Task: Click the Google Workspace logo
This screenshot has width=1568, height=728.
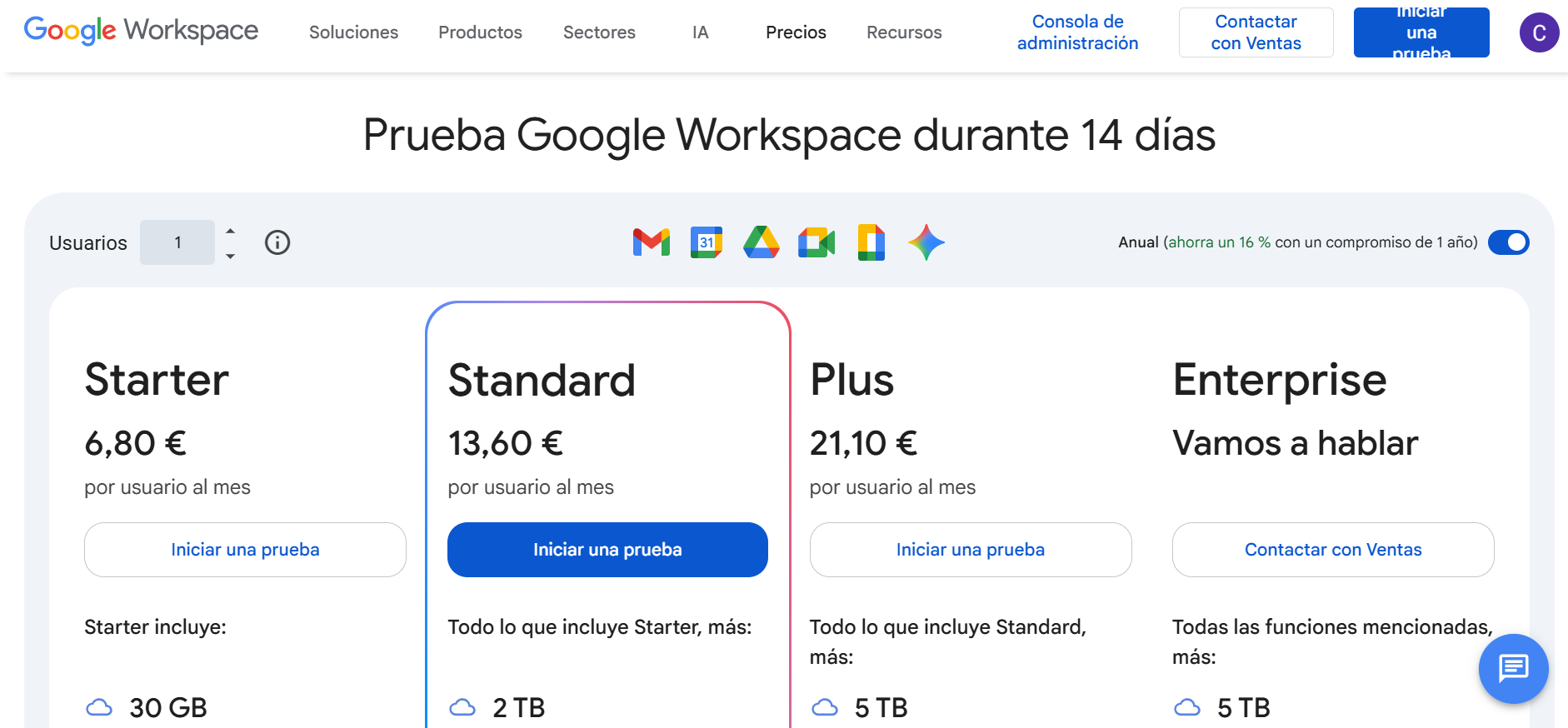Action: (140, 31)
